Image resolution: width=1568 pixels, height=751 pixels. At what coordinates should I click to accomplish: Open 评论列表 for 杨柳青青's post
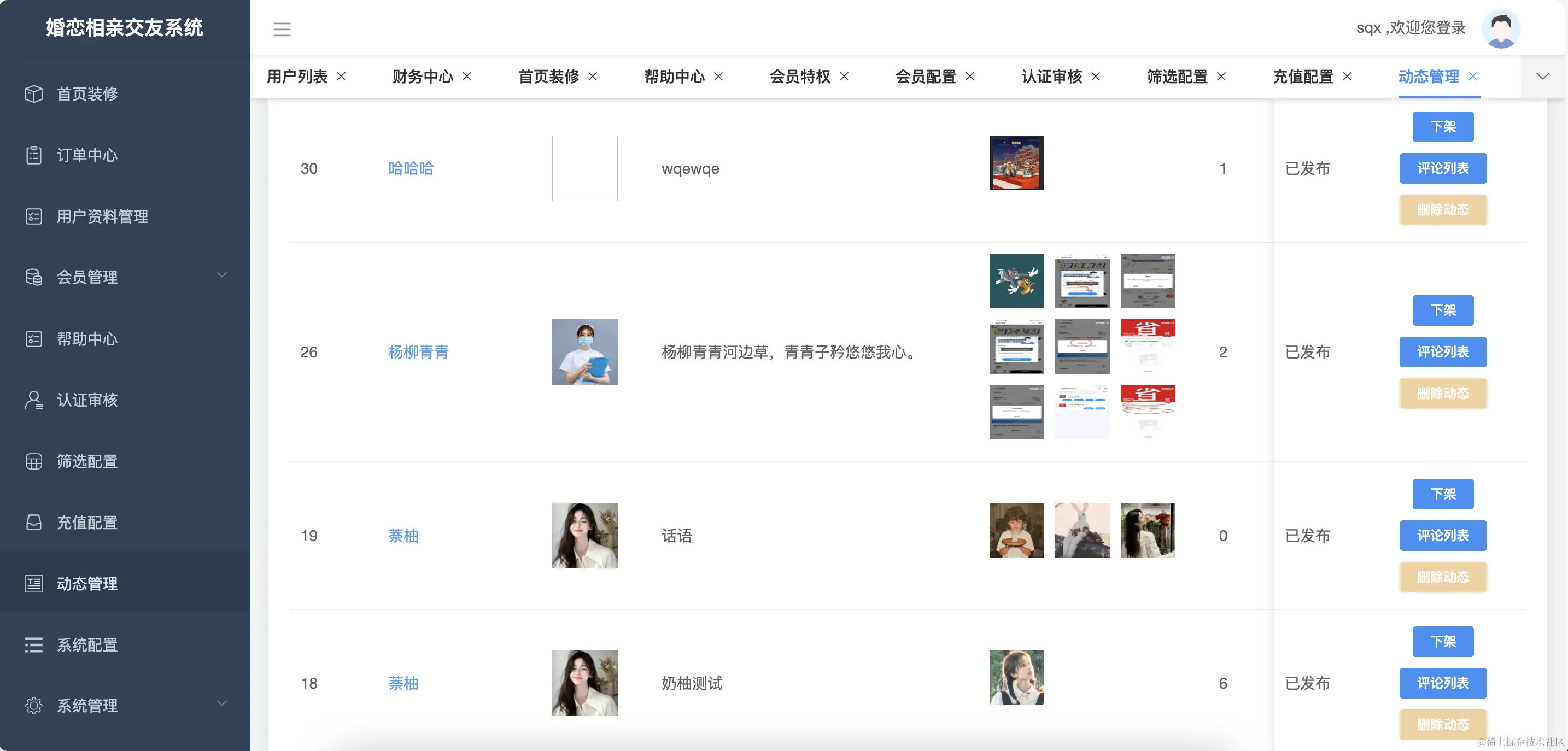click(x=1443, y=352)
